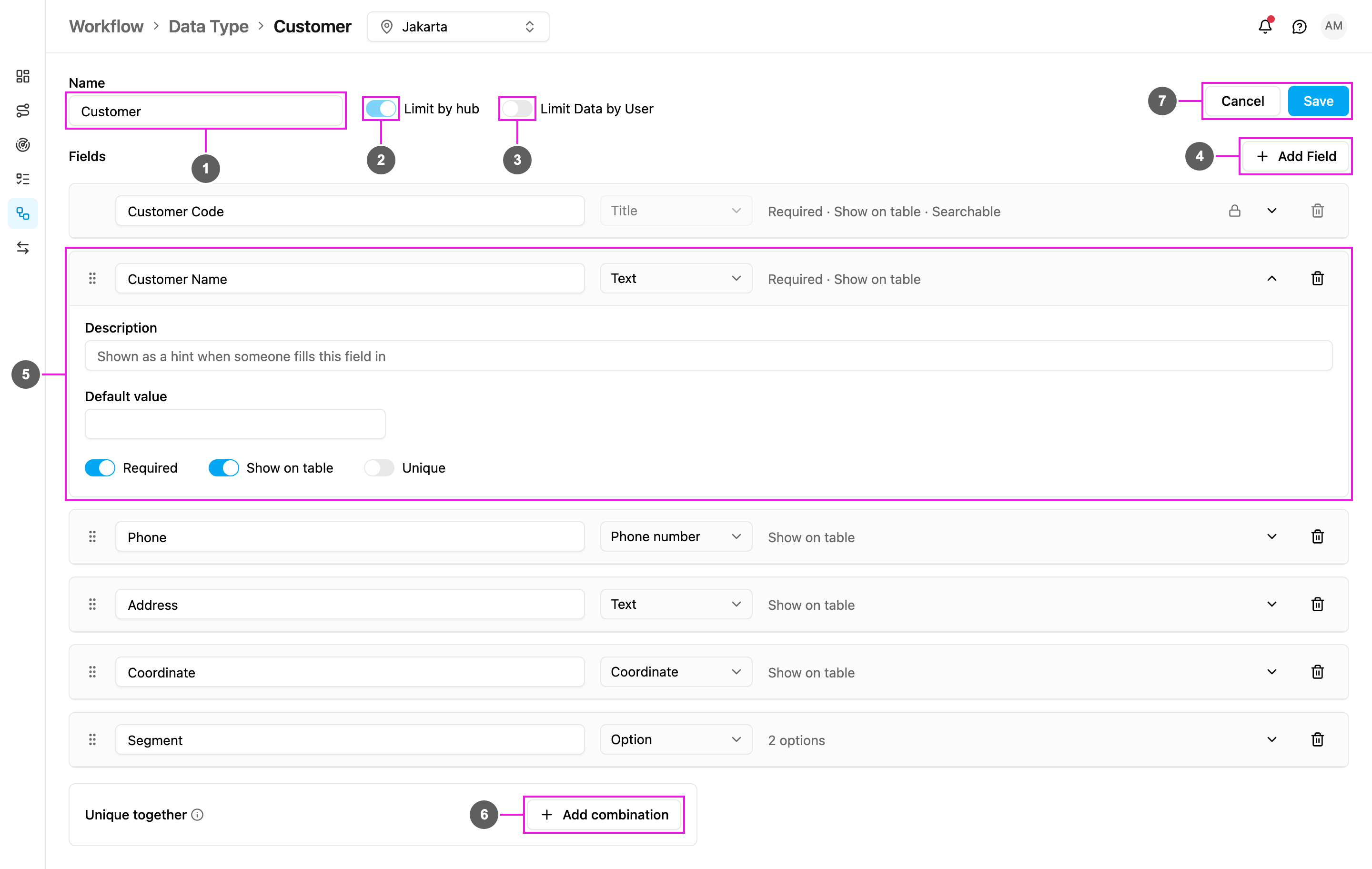Image resolution: width=1372 pixels, height=869 pixels.
Task: Delete the Phone field with trash icon
Action: click(1317, 537)
